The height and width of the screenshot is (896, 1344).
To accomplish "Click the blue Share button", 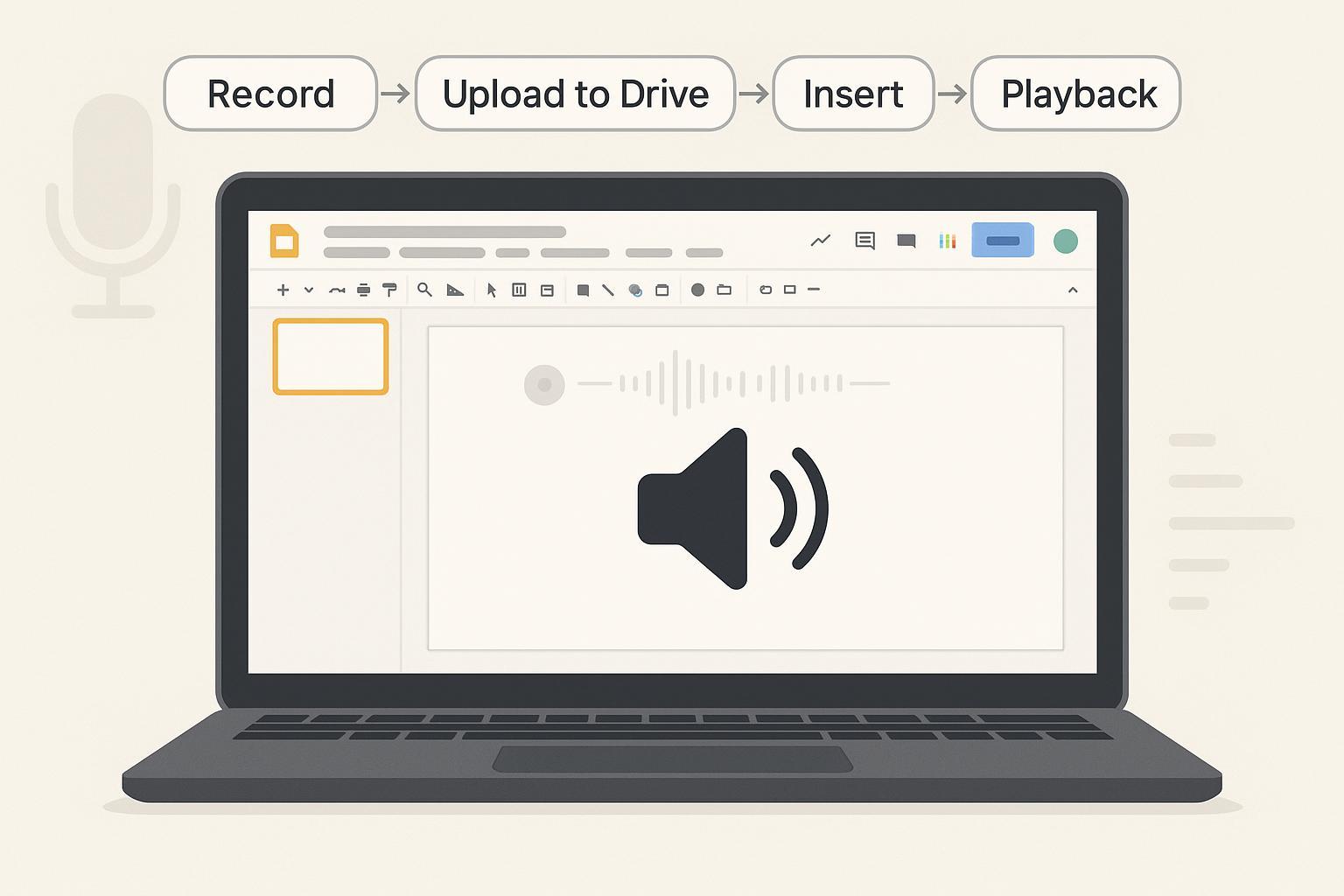I will [1003, 241].
